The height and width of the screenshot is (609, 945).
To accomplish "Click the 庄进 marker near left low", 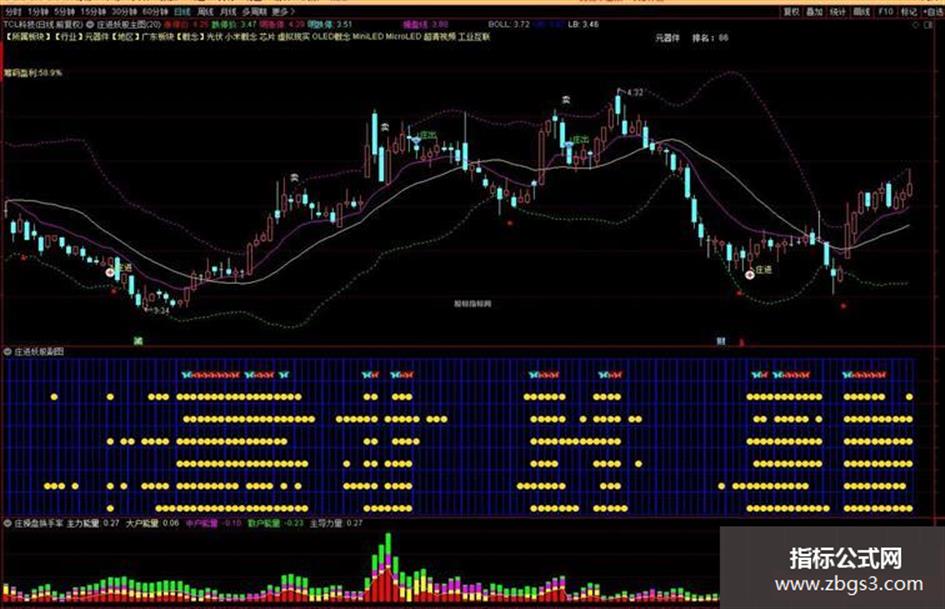I will 124,267.
